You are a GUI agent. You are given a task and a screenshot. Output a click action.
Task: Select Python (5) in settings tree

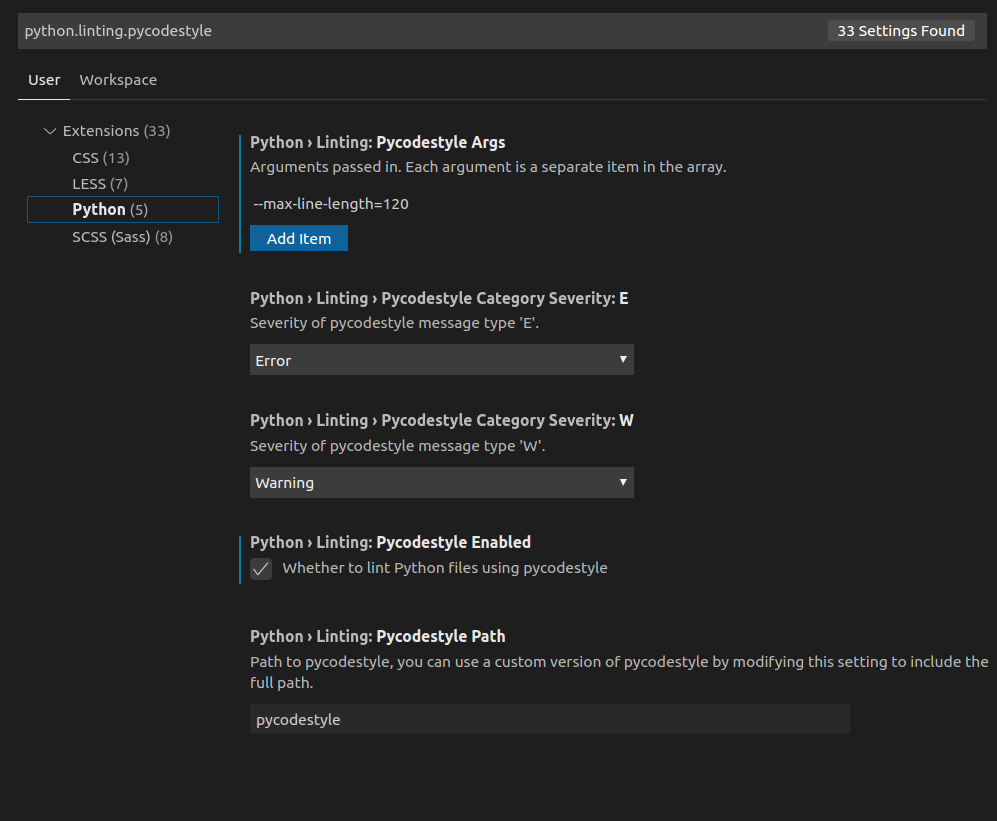pyautogui.click(x=110, y=209)
